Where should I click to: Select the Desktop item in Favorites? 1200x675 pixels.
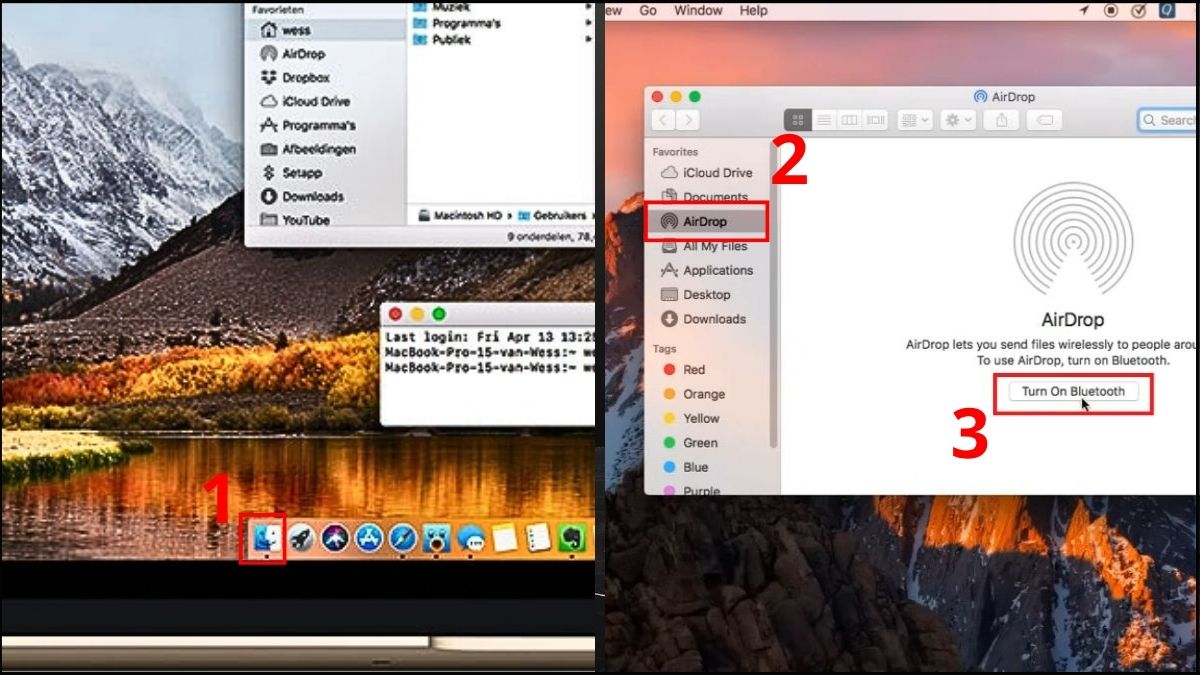click(707, 294)
